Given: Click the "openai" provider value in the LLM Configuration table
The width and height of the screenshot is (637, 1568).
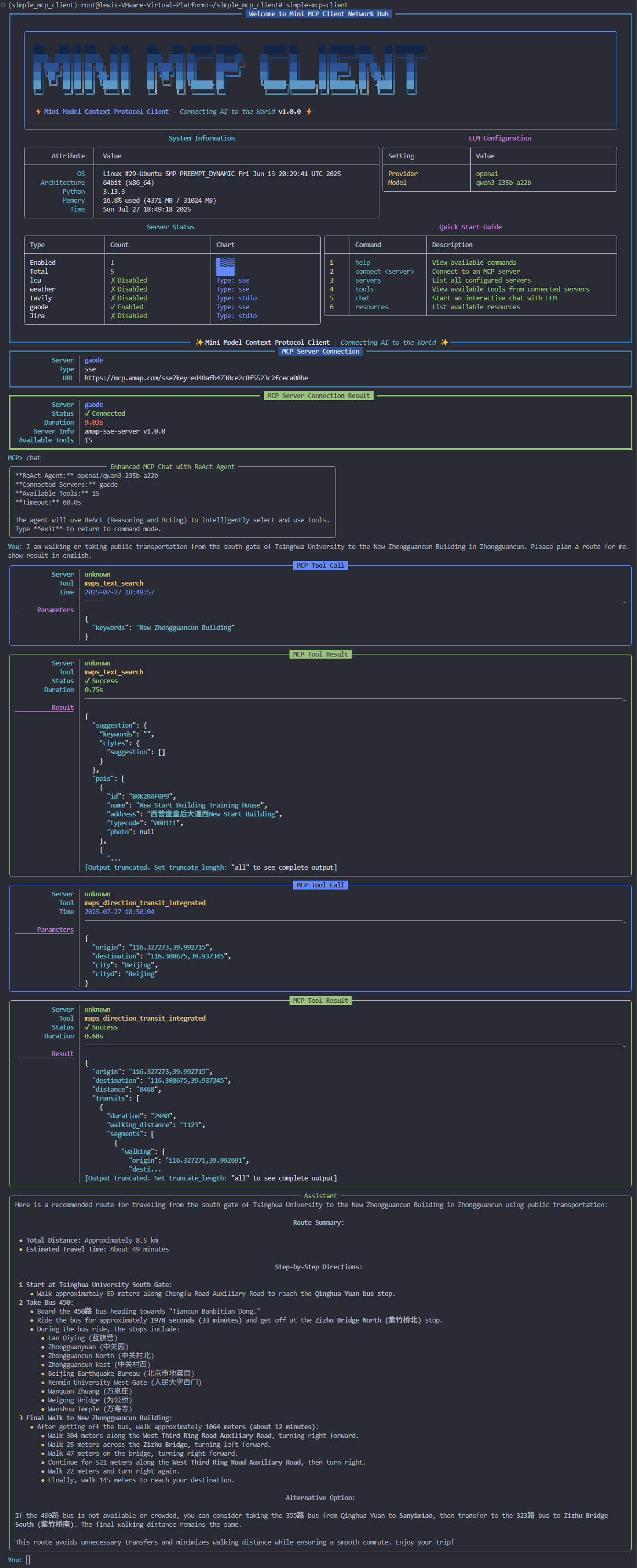Looking at the screenshot, I should click(x=487, y=173).
